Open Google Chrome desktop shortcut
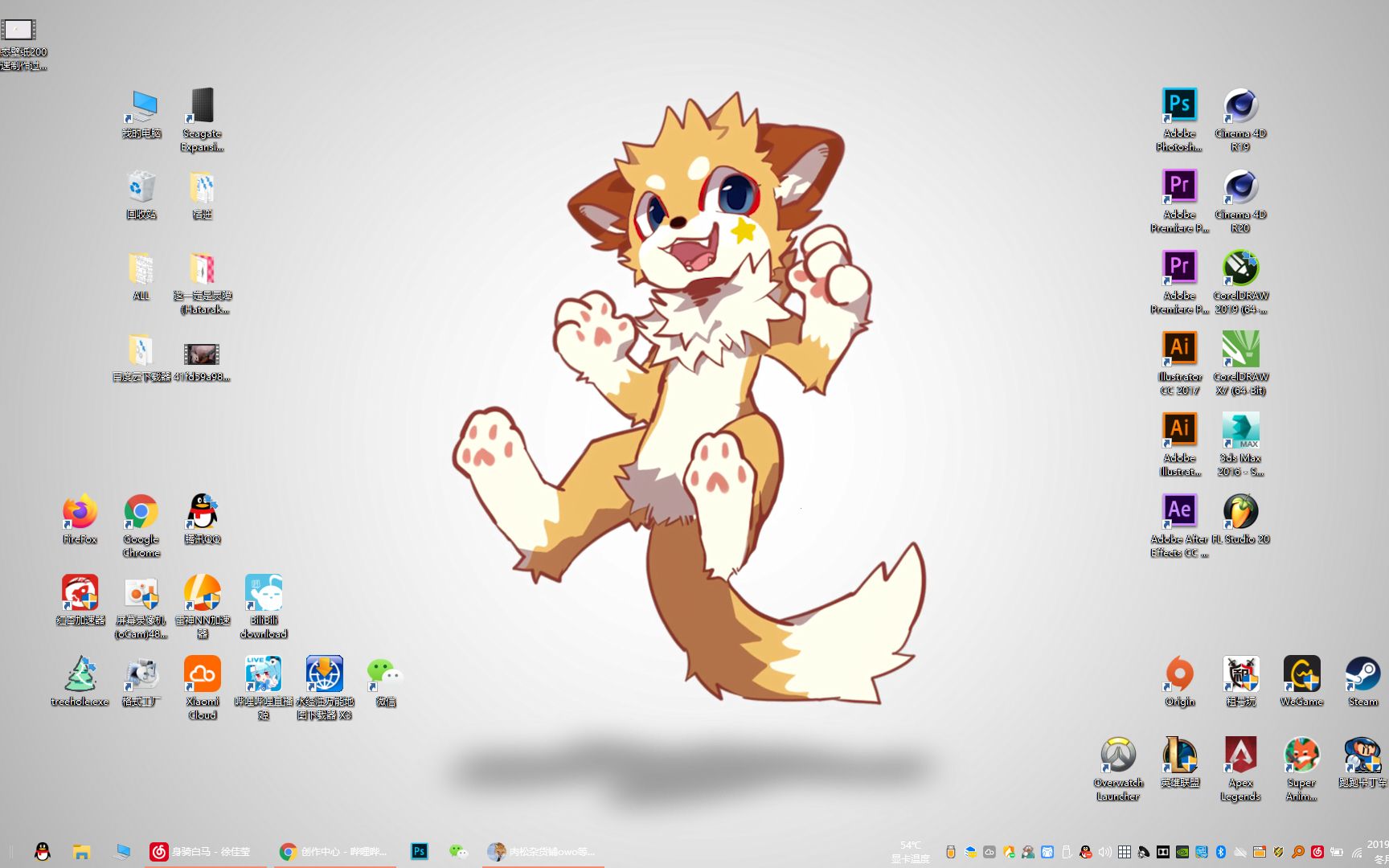 141,526
